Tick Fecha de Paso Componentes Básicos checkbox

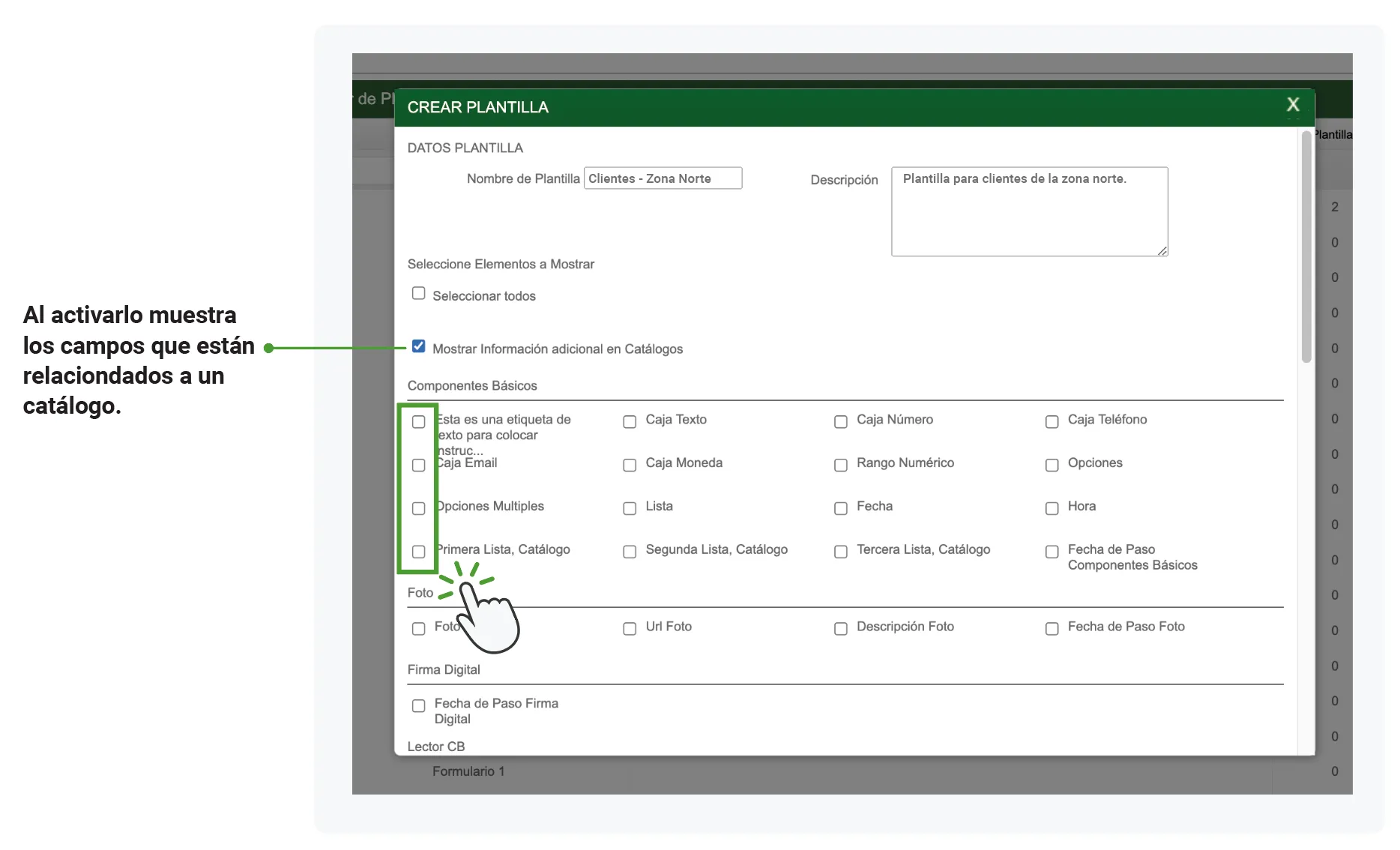tap(1052, 552)
